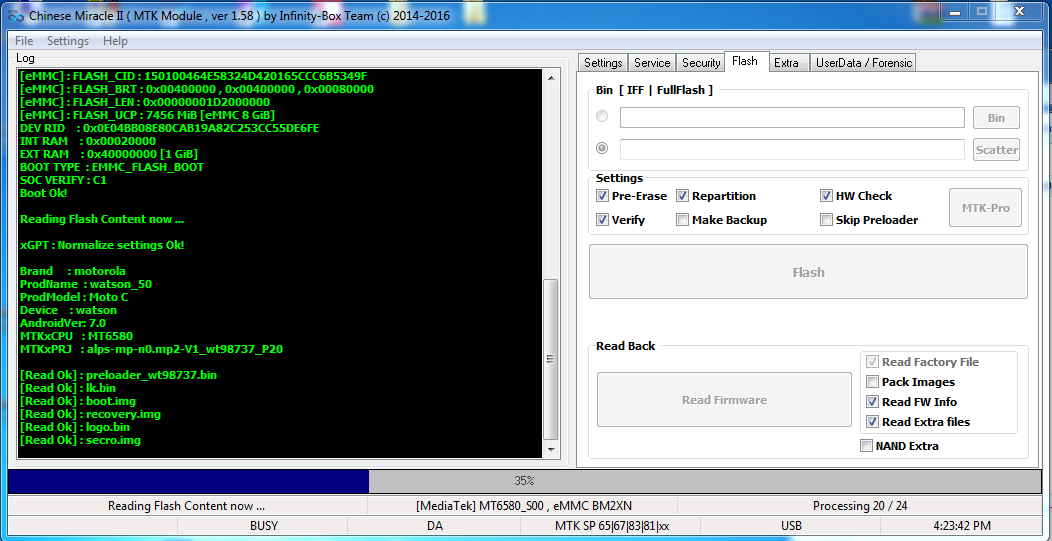Click the log scrollbar down arrow
The width and height of the screenshot is (1052, 541).
point(551,450)
